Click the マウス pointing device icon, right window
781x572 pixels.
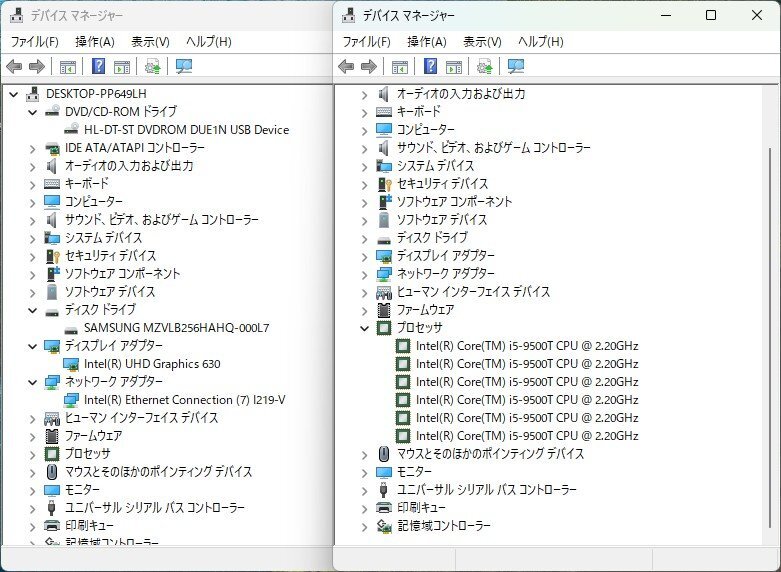[384, 454]
